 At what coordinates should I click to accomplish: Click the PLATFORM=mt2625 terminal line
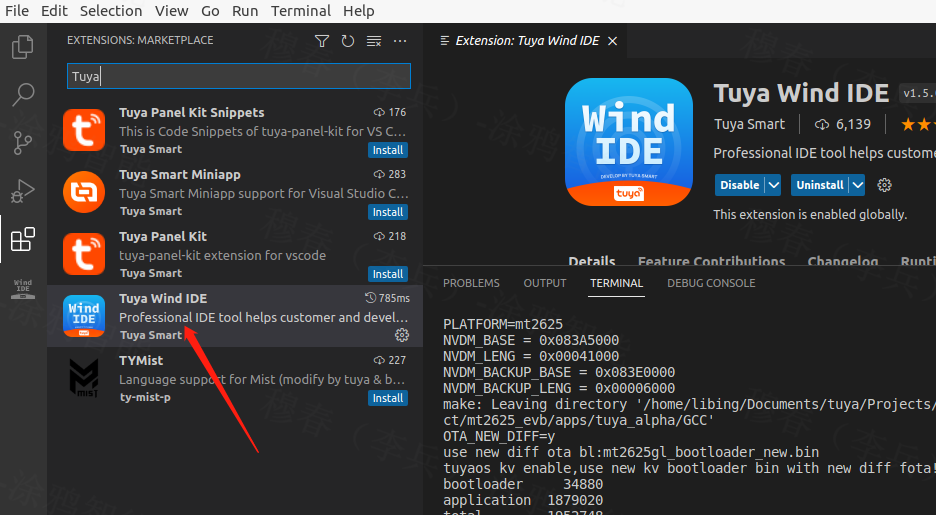click(x=503, y=324)
